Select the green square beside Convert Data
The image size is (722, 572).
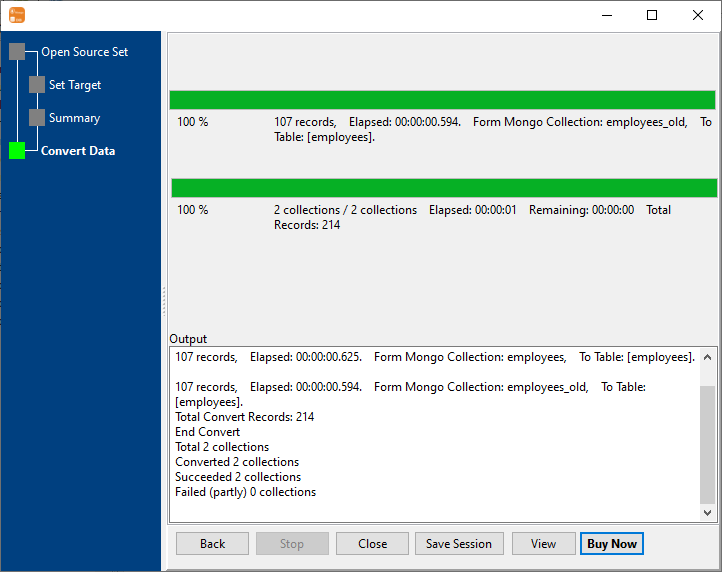(x=17, y=151)
